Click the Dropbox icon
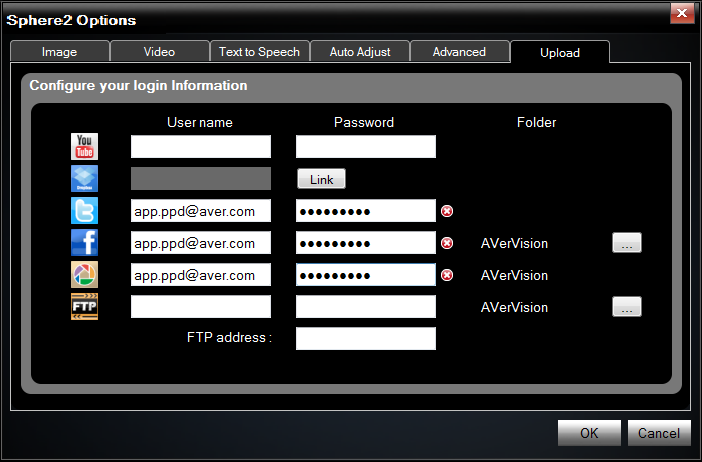Viewport: 702px width, 462px height. point(84,179)
